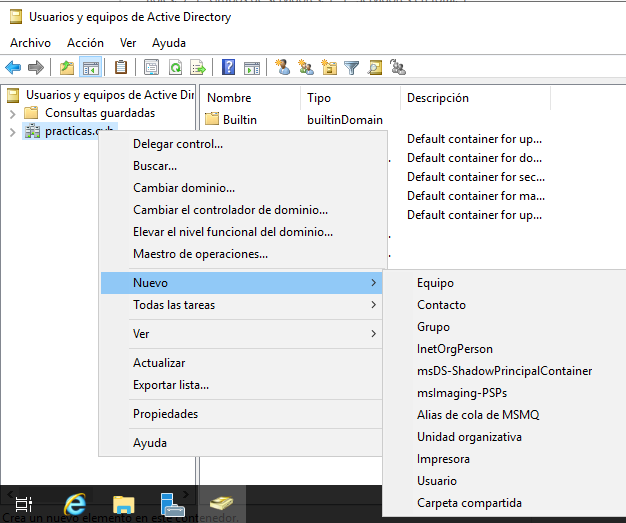
Task: Select Impresora in the Nuevo submenu
Action: pyautogui.click(x=505, y=458)
